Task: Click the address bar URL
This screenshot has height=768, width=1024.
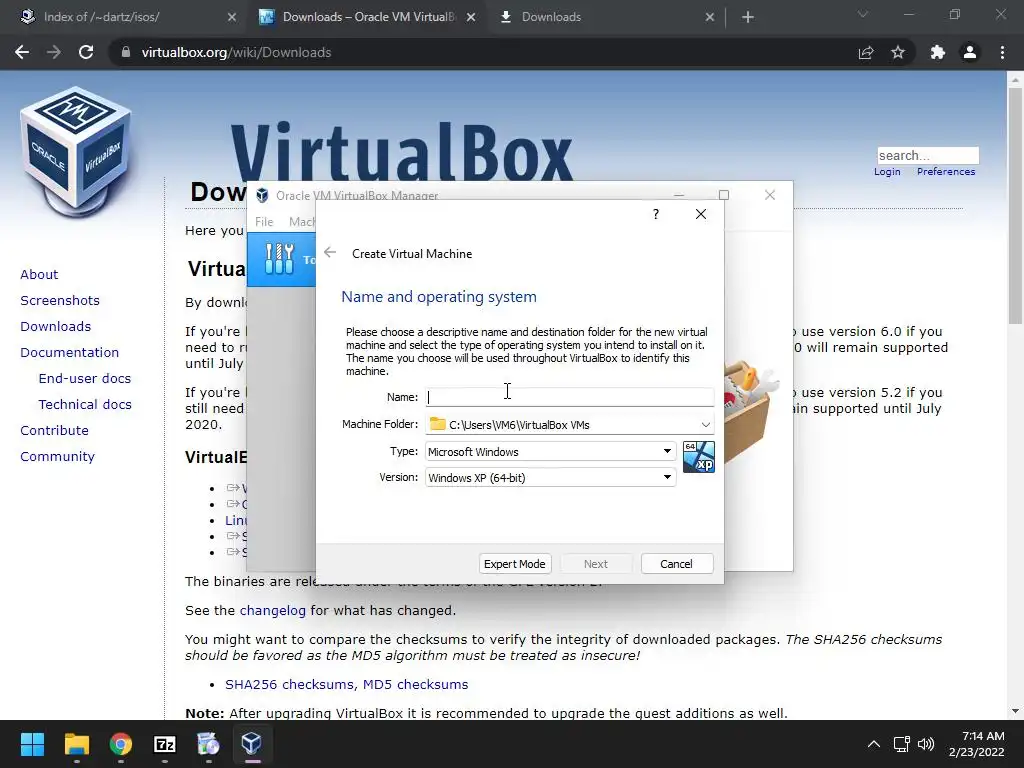Action: click(236, 52)
